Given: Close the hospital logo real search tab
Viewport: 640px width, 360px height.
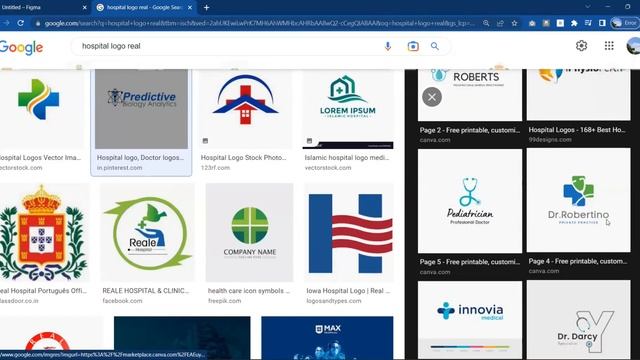Looking at the screenshot, I should tap(190, 7).
